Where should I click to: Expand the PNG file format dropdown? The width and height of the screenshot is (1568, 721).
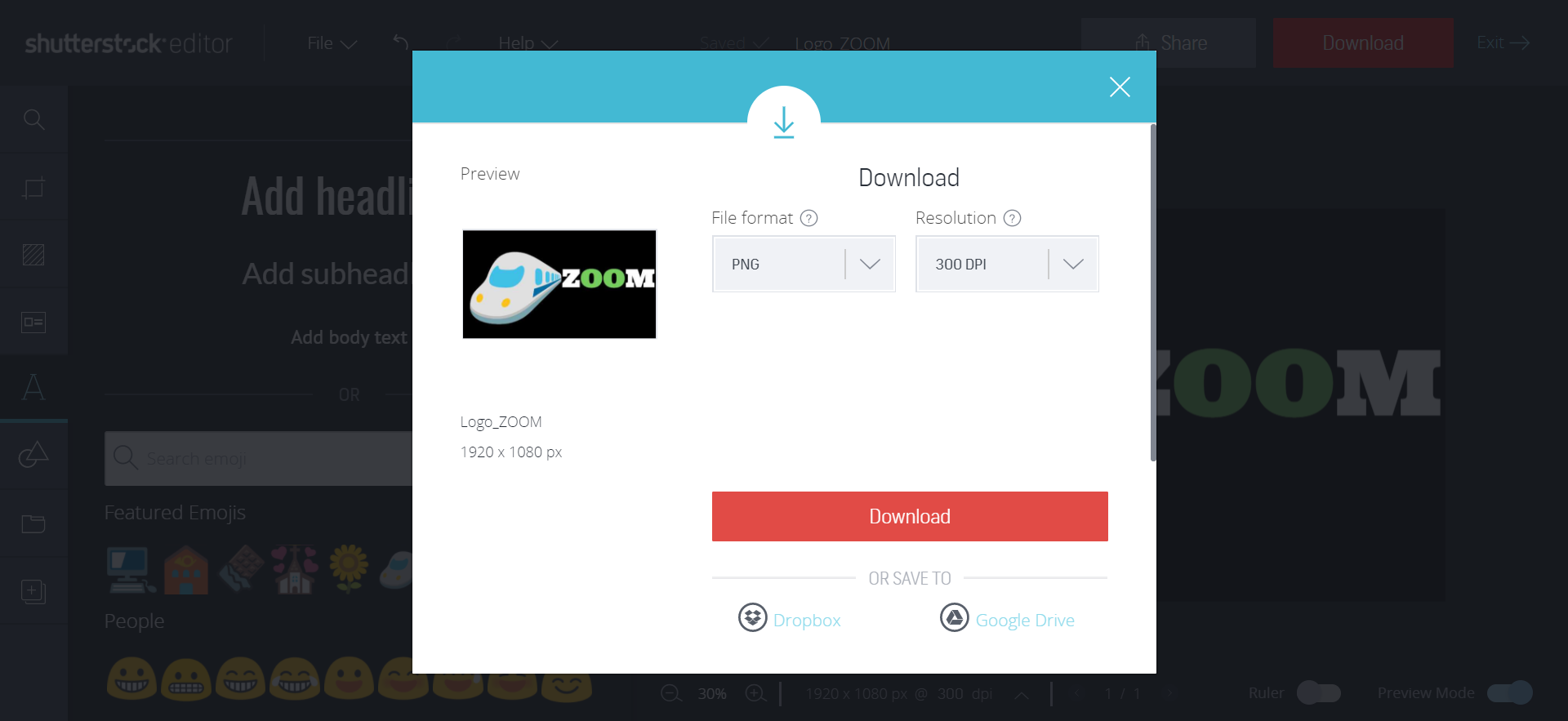coord(804,264)
